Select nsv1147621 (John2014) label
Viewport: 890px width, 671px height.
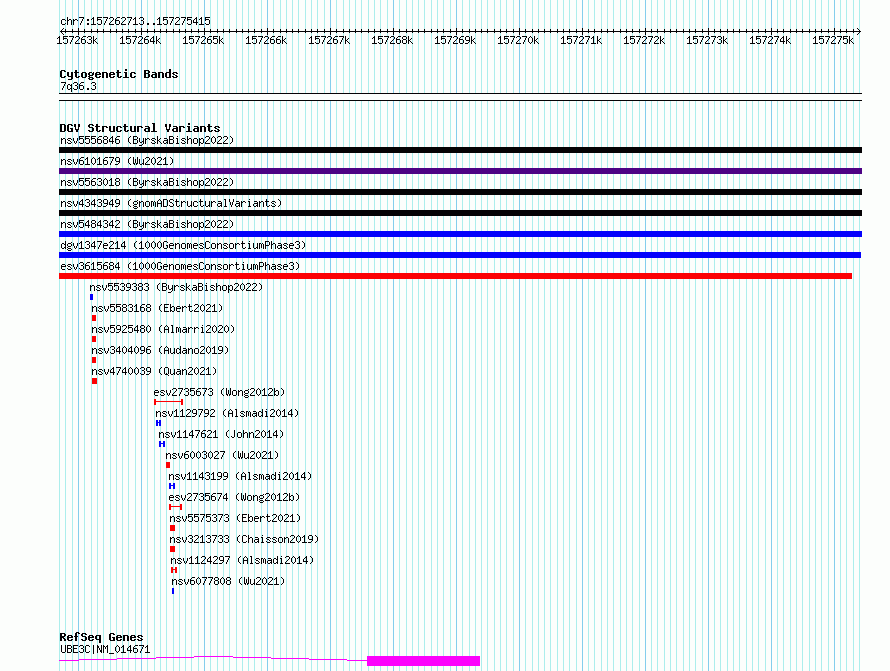point(221,434)
